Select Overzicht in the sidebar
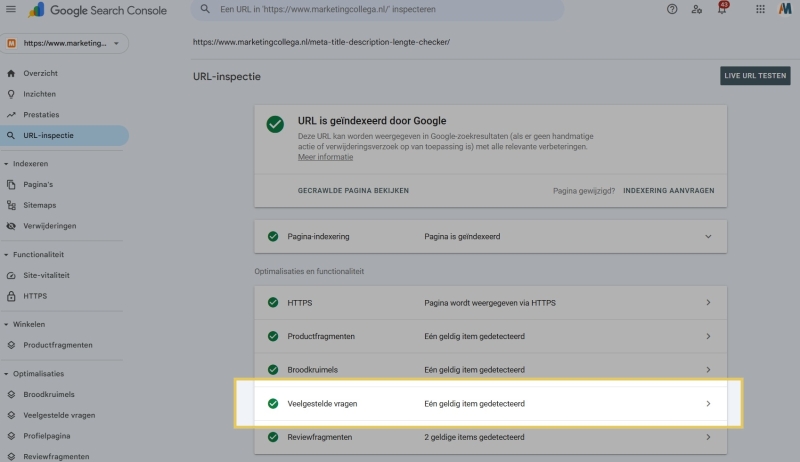Viewport: 800px width, 462px height. (41, 74)
